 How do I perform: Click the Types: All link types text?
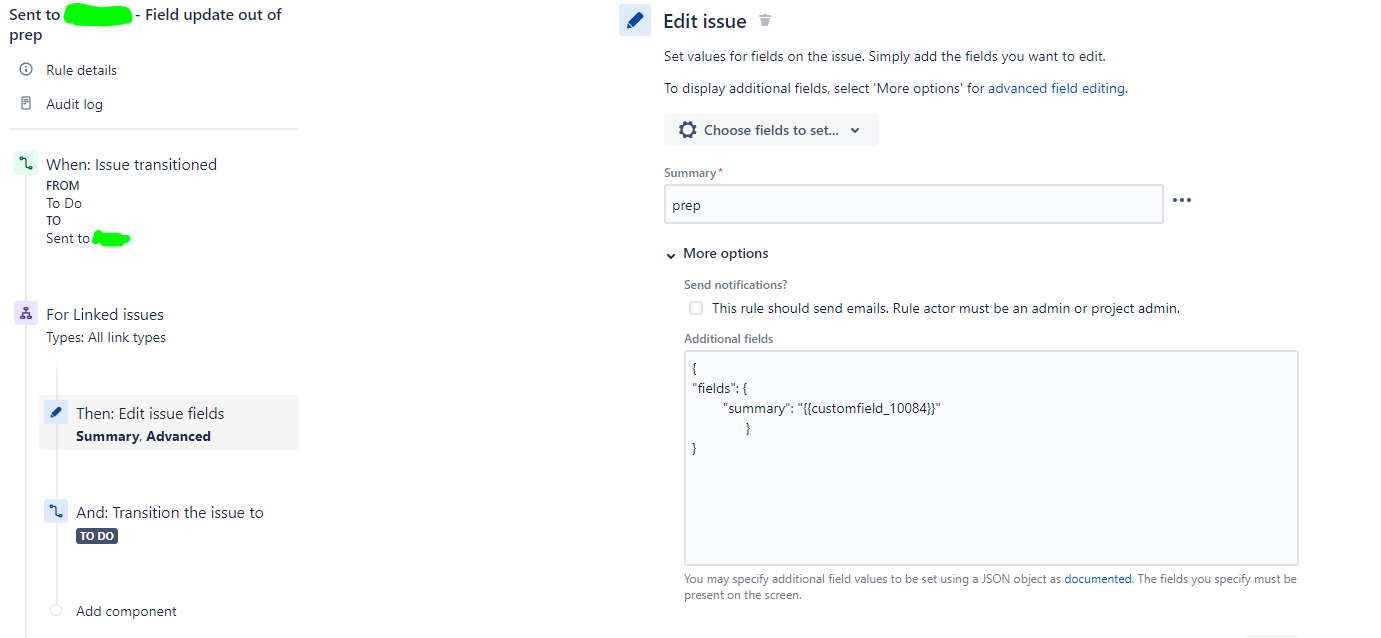click(x=106, y=337)
